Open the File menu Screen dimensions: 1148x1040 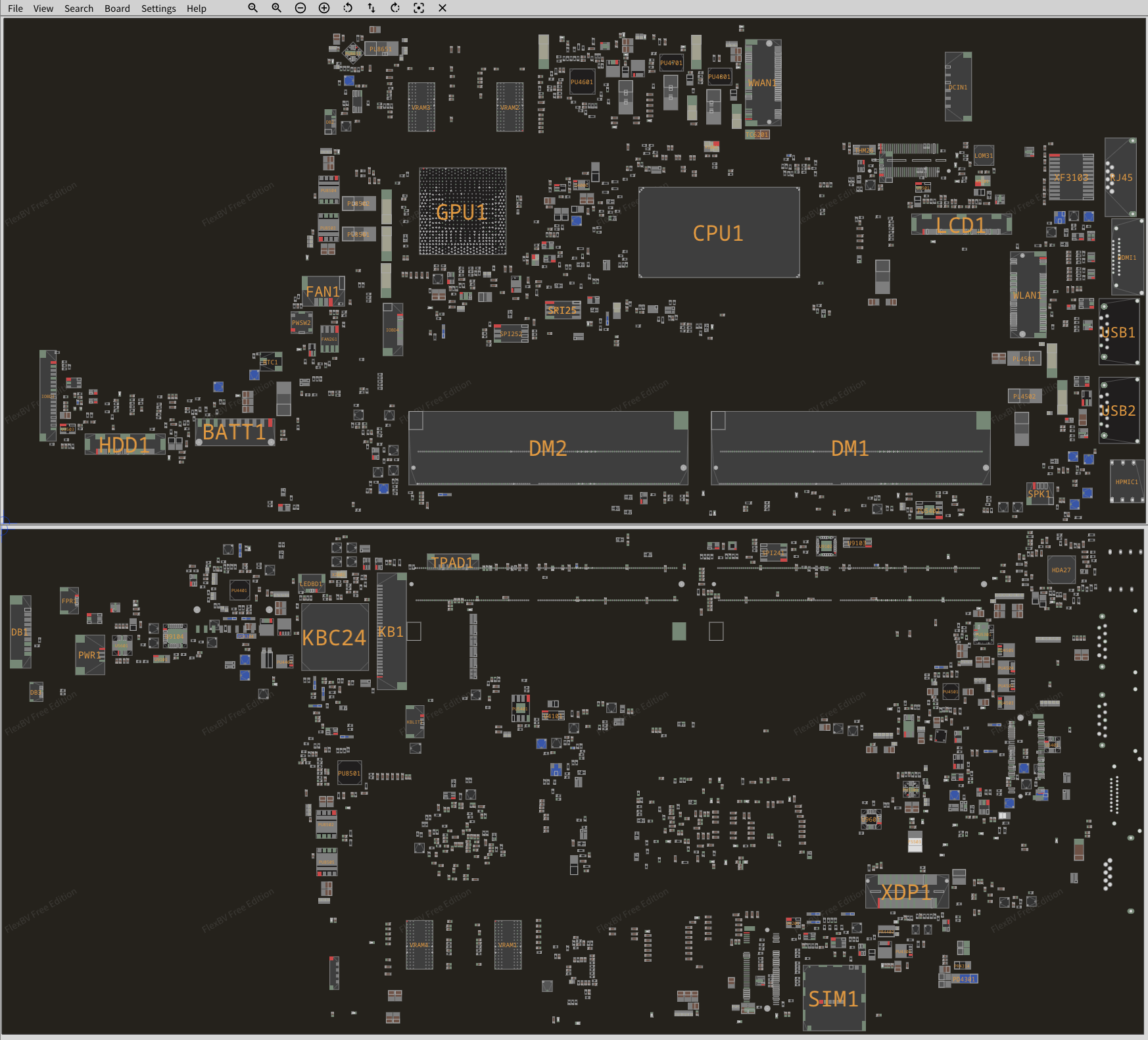tap(15, 9)
